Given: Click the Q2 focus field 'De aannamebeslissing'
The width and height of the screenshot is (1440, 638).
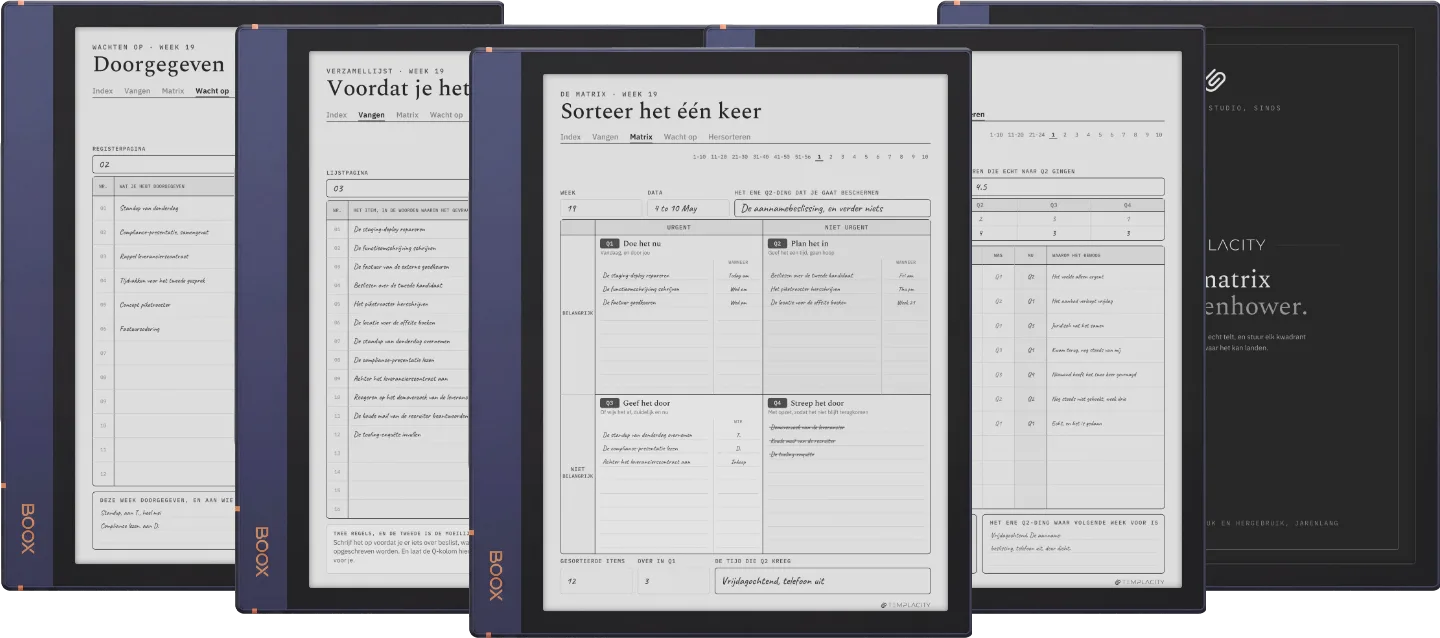Looking at the screenshot, I should click(x=832, y=208).
